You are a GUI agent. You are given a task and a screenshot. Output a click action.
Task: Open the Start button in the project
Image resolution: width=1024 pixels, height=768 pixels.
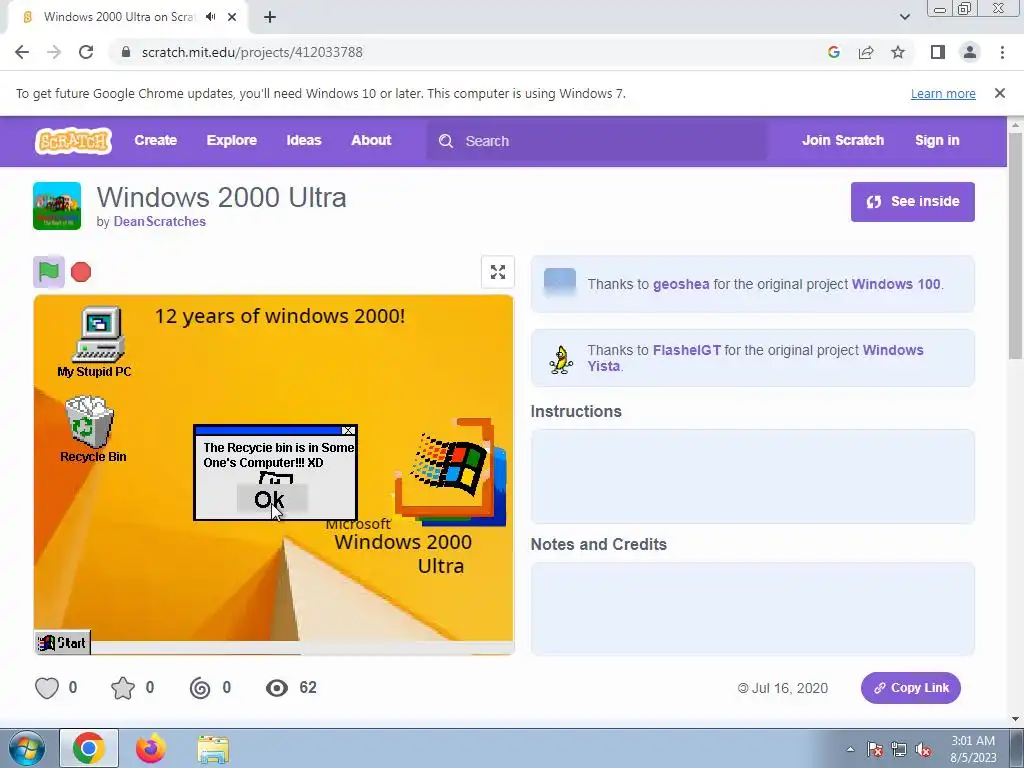click(x=63, y=643)
